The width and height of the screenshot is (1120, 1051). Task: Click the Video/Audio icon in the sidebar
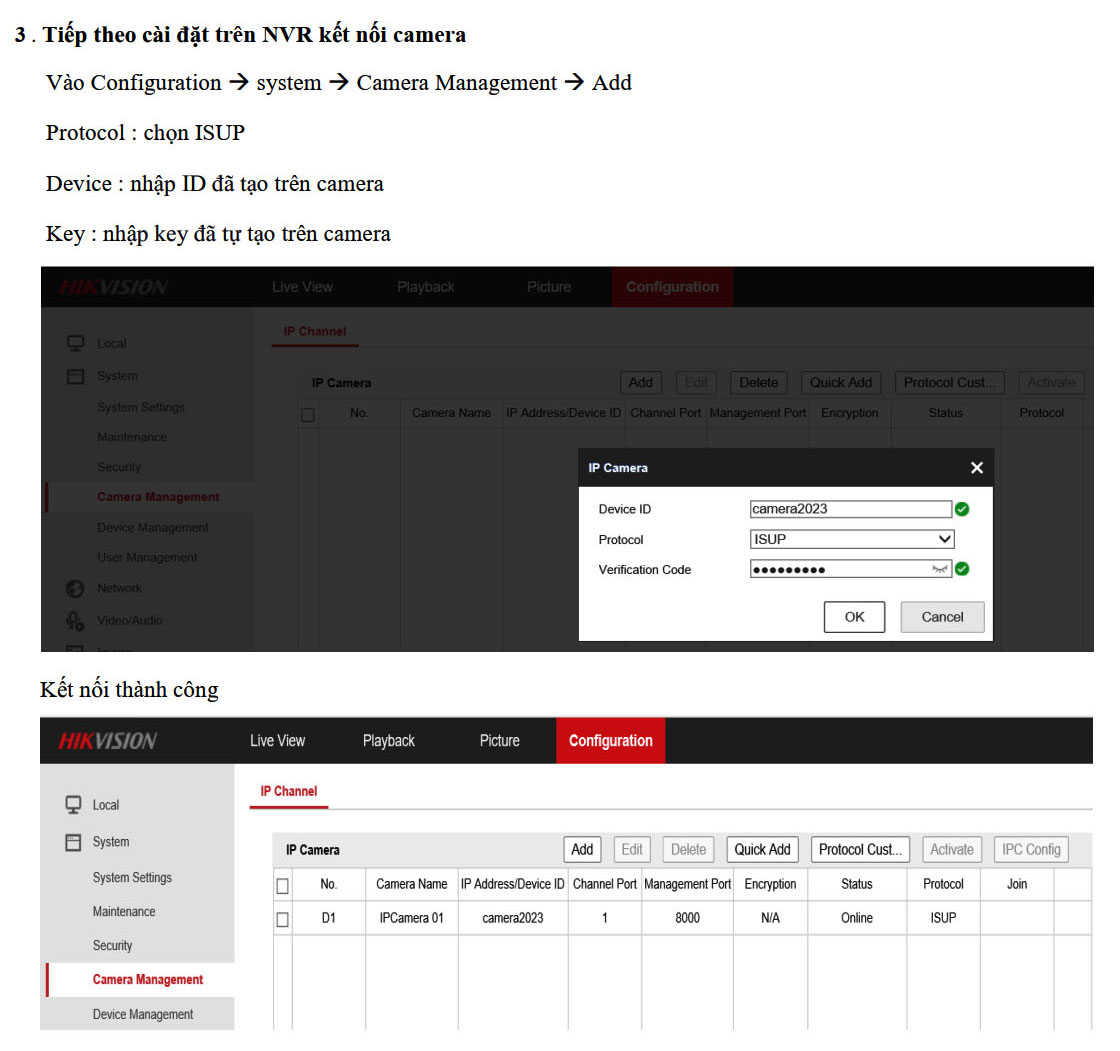tap(76, 620)
